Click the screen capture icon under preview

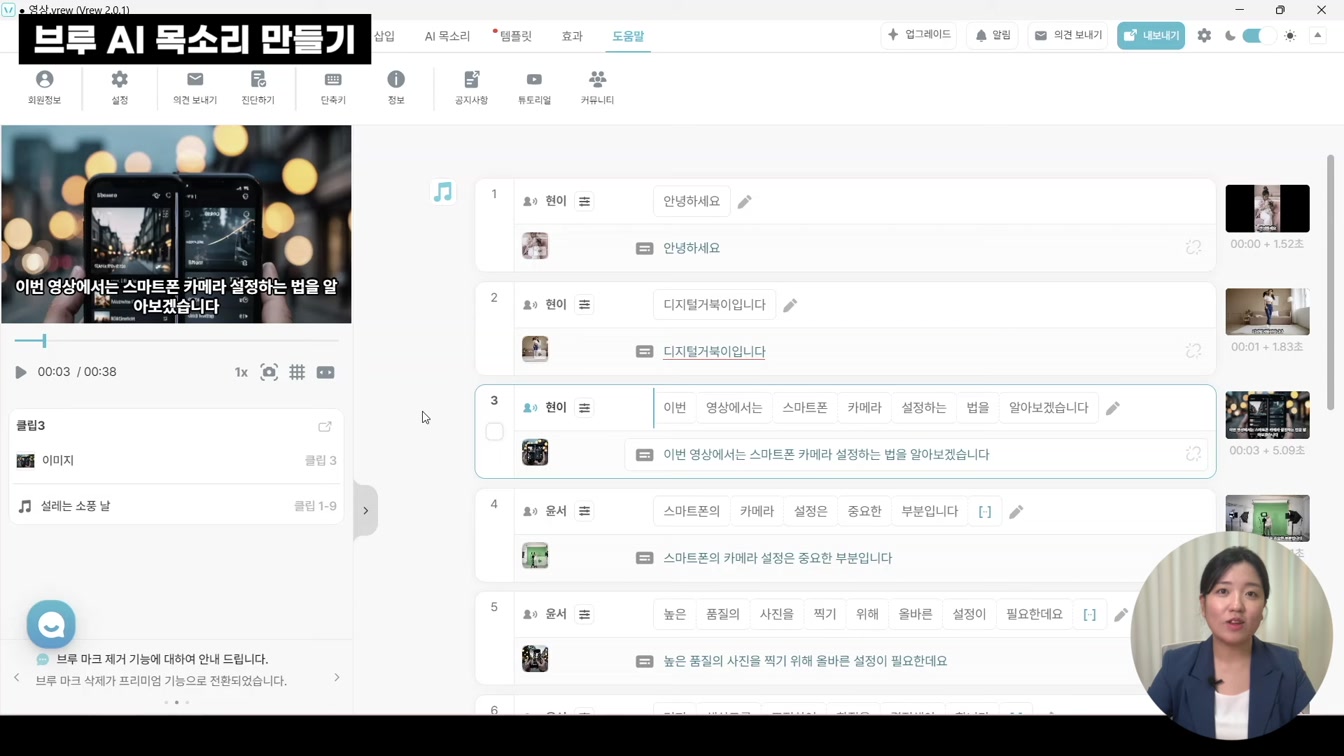[269, 372]
